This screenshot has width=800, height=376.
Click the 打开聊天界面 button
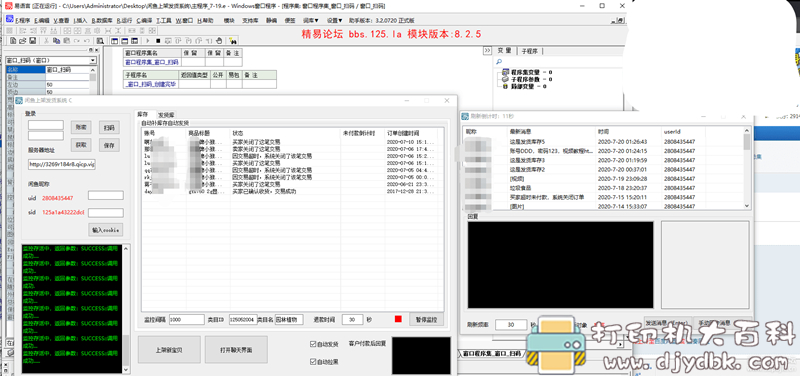(x=236, y=350)
